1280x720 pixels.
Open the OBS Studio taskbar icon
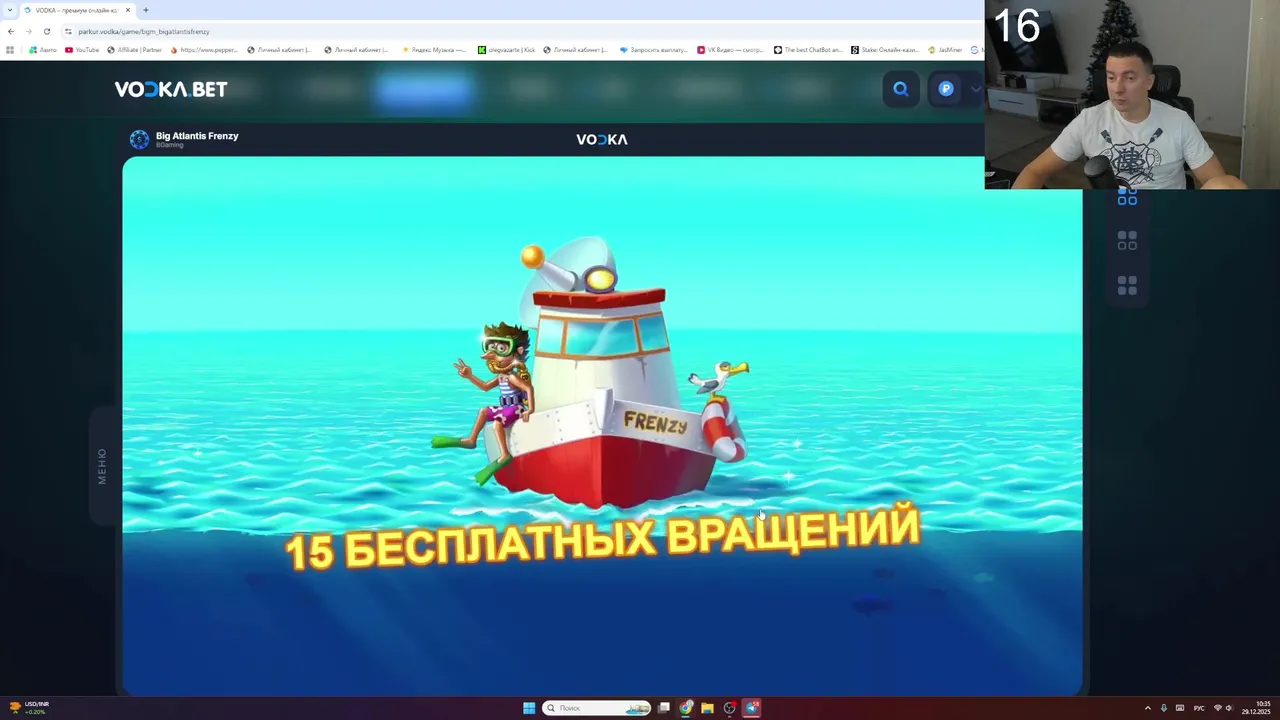click(x=730, y=708)
